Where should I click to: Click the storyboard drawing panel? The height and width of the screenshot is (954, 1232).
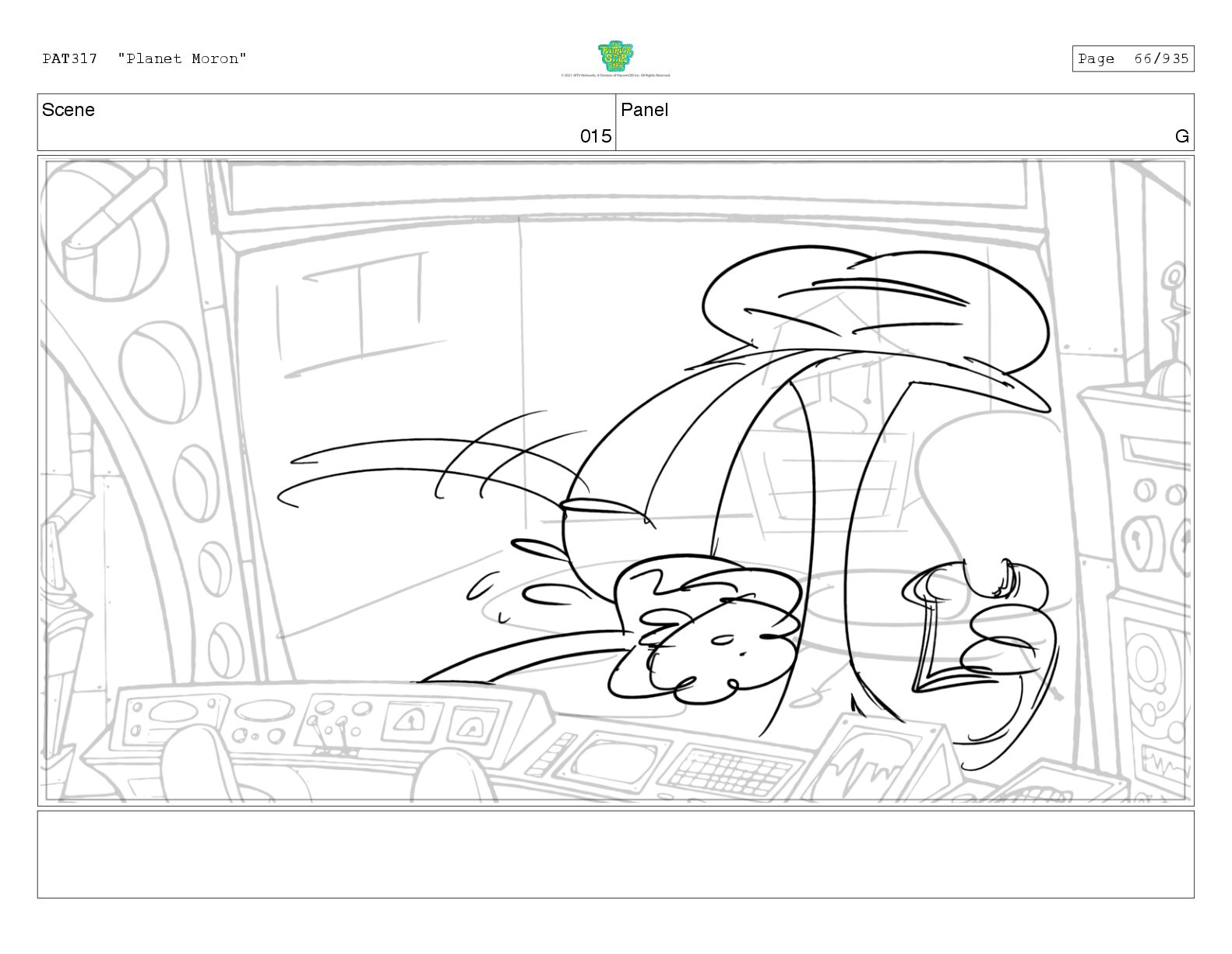[x=615, y=481]
